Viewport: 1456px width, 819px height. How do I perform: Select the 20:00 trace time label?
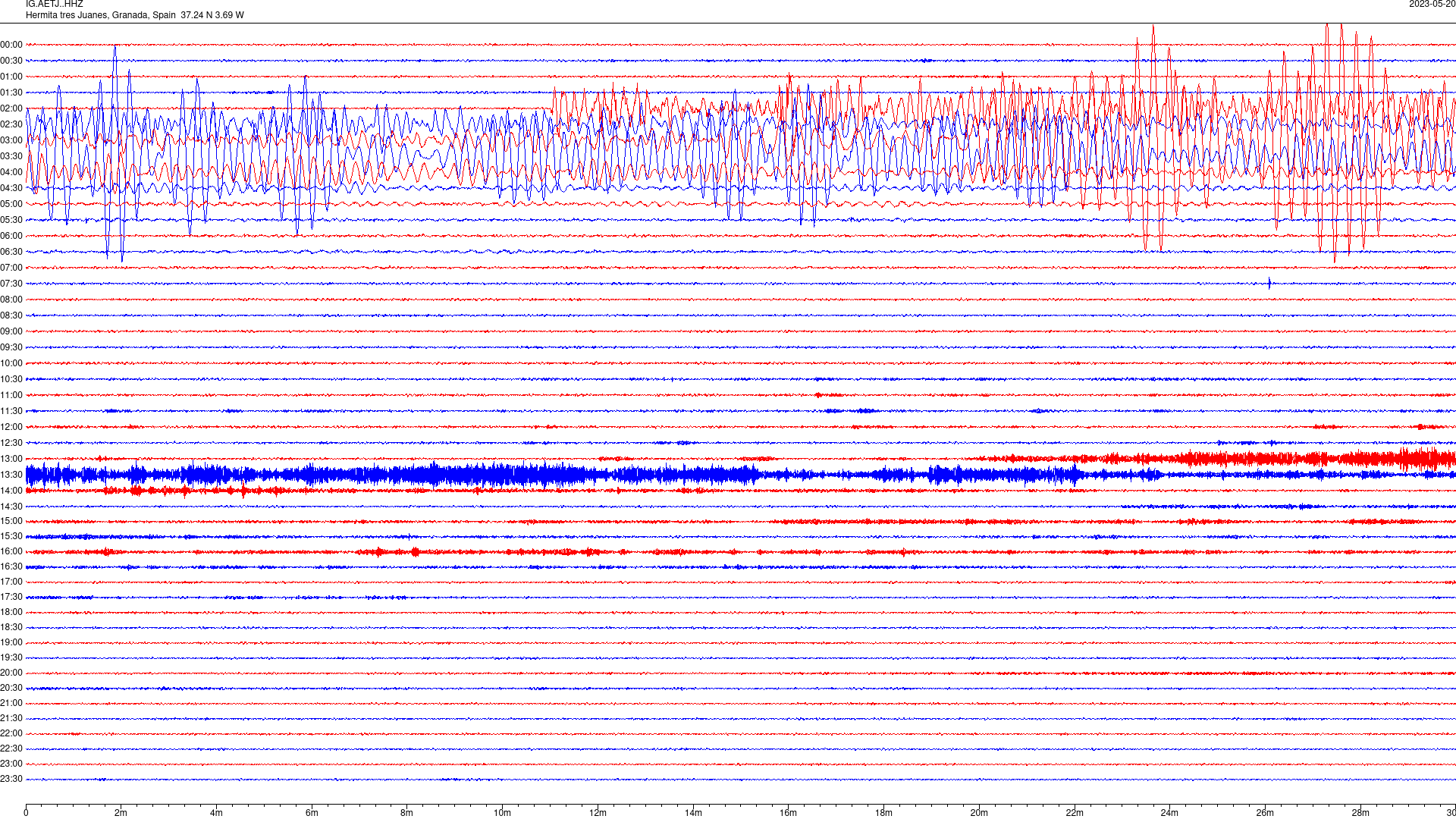[x=11, y=673]
